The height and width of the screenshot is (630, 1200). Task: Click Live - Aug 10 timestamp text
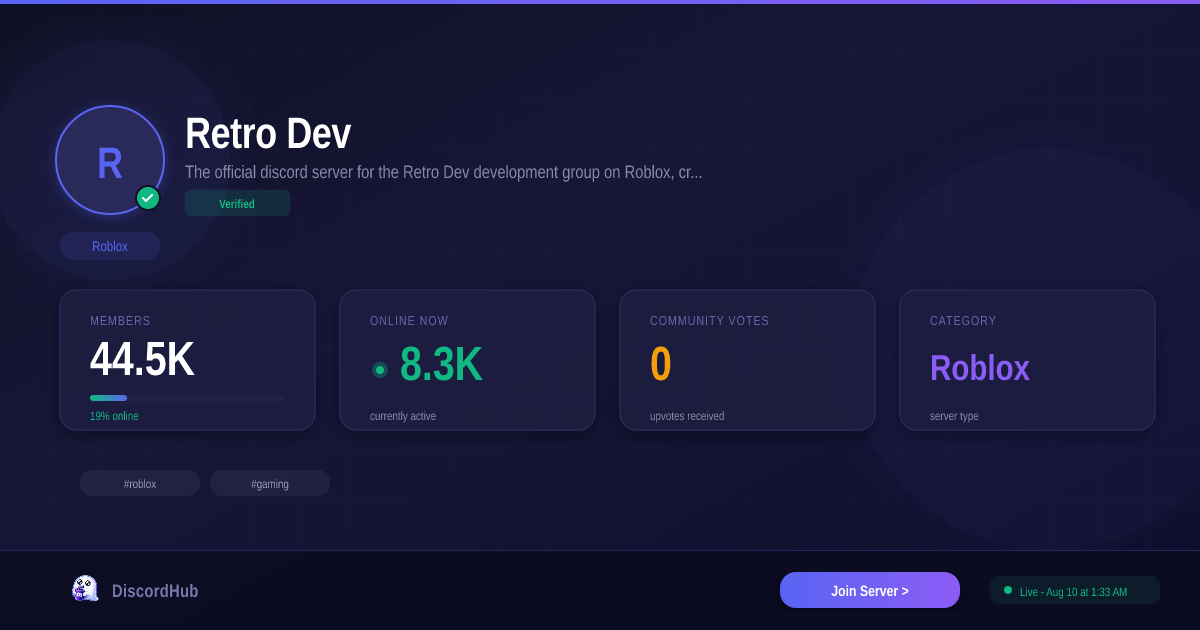[x=1073, y=592]
